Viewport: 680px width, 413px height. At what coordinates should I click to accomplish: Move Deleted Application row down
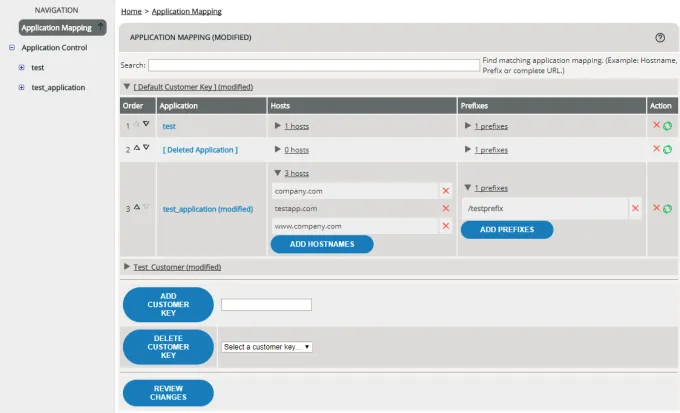146,148
